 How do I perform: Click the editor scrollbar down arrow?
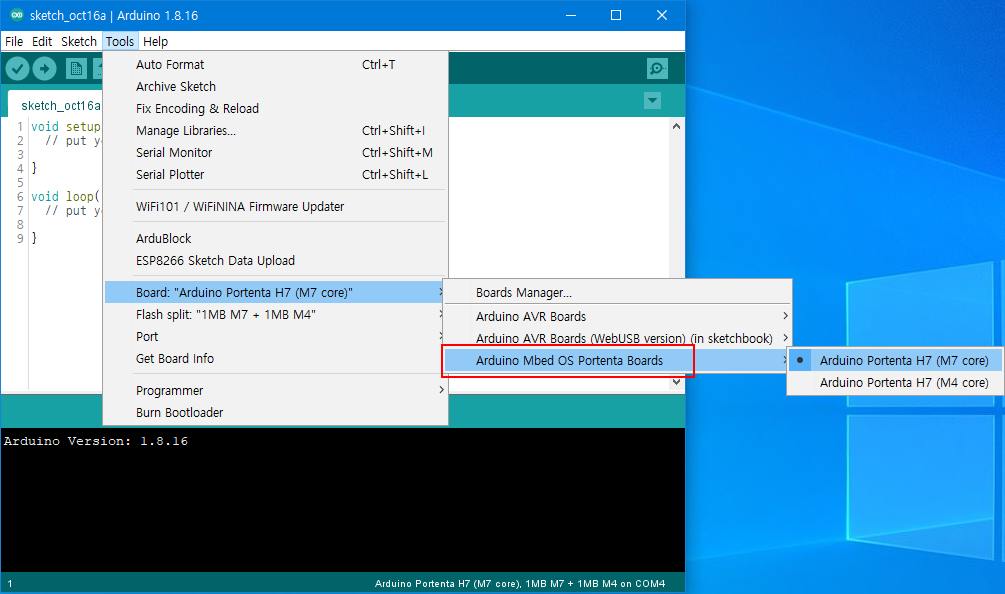(676, 383)
